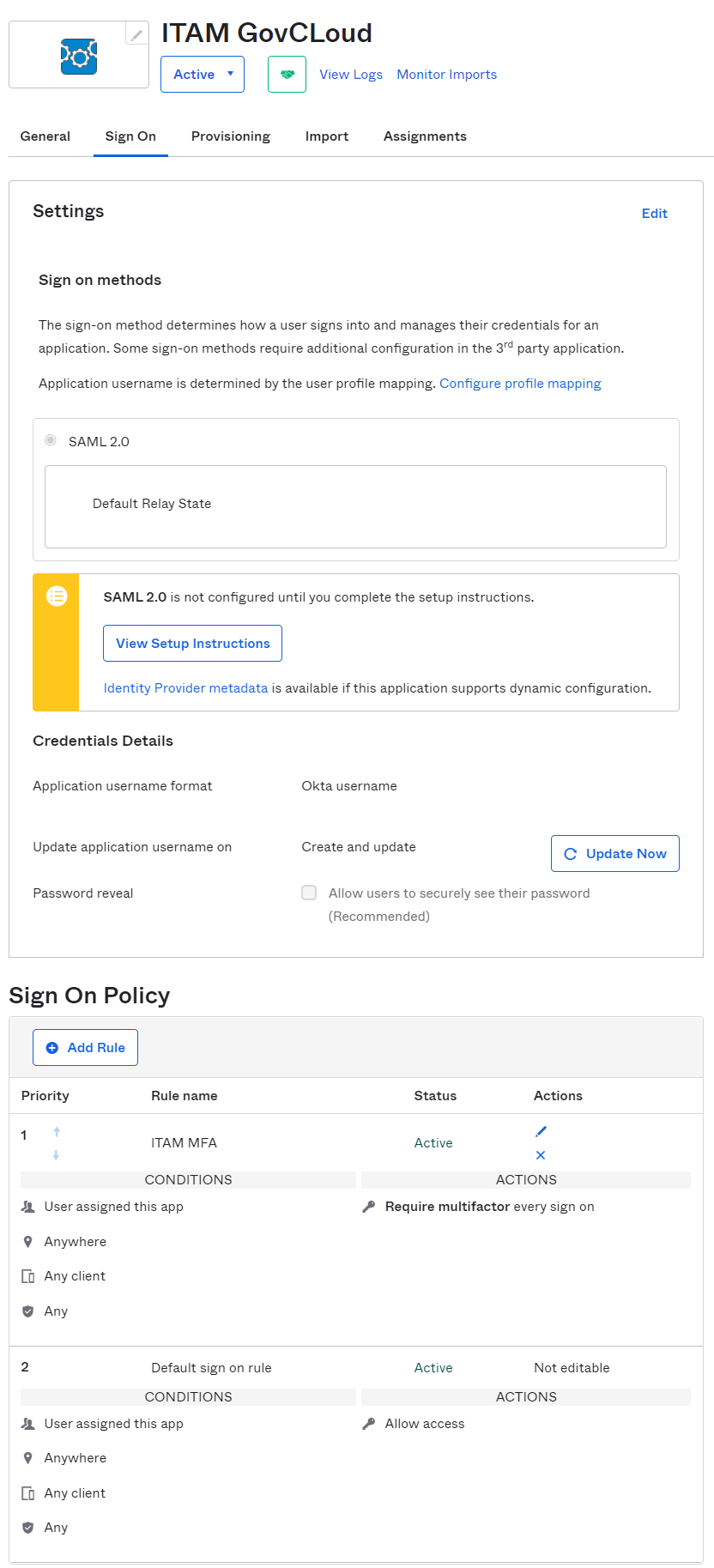The height and width of the screenshot is (1568, 714).
Task: Move ITAM MFA rule priority up arrow
Action: coord(57,1131)
